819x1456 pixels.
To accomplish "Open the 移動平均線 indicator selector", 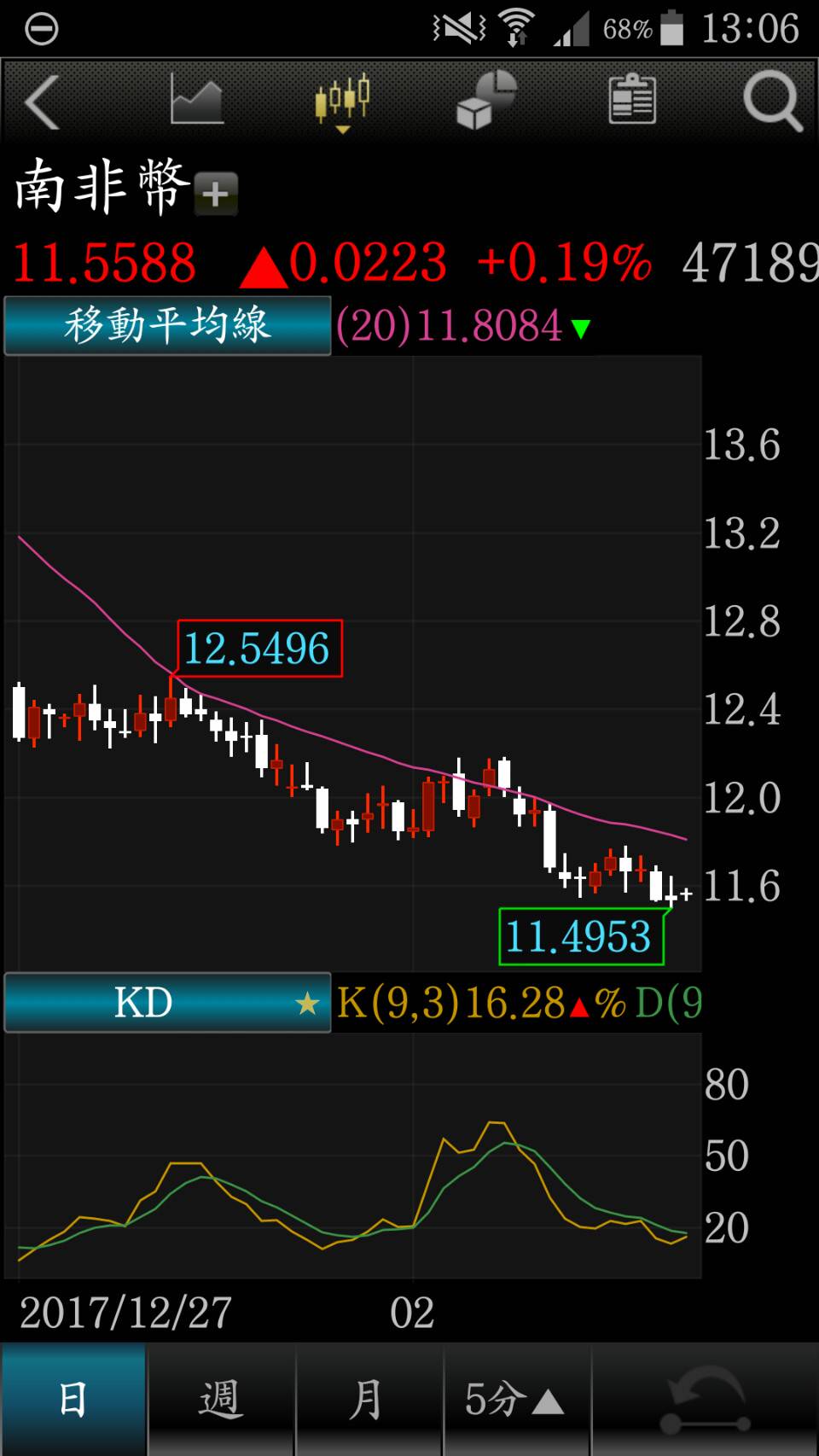I will 167,326.
